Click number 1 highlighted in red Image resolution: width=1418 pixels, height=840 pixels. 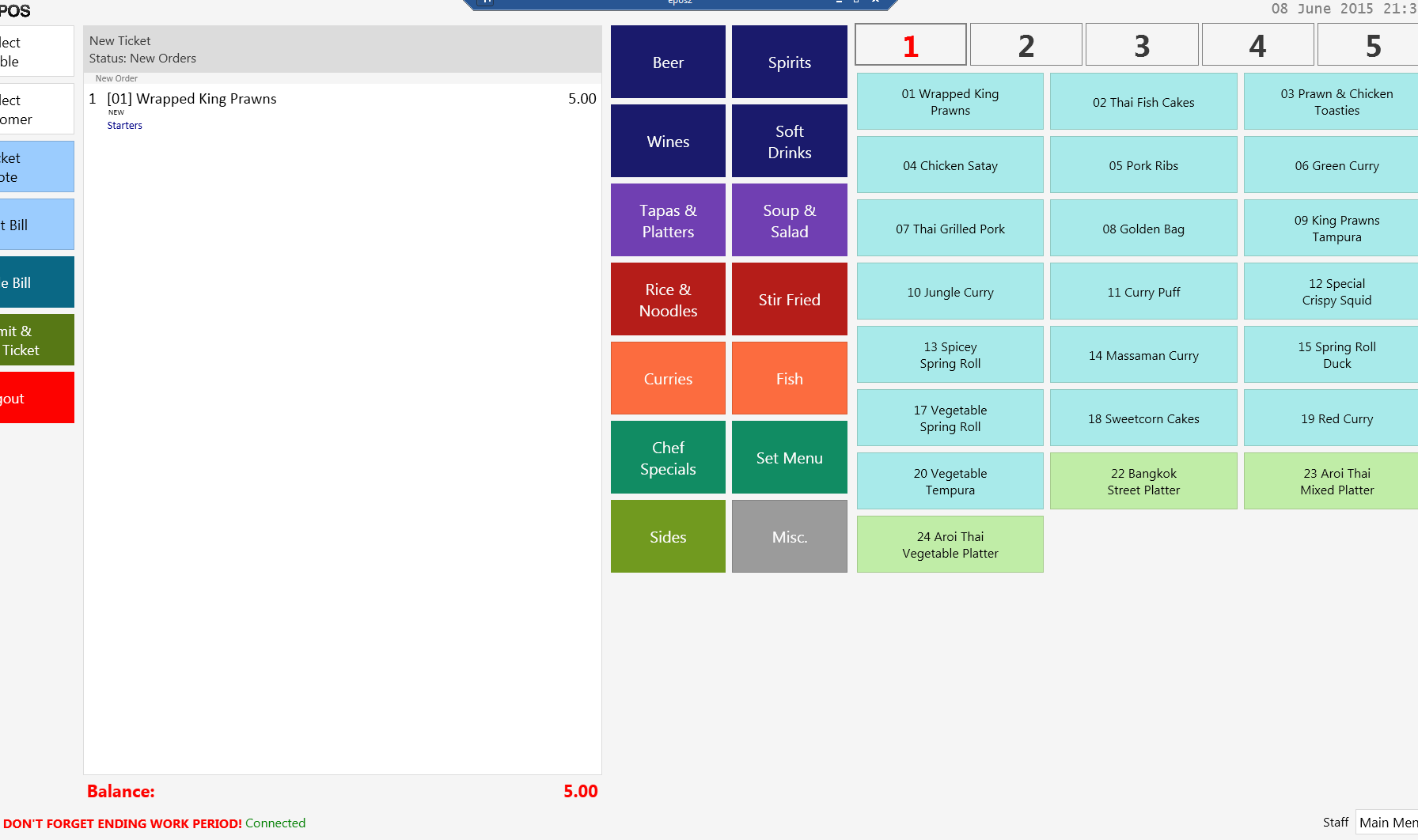tap(910, 45)
